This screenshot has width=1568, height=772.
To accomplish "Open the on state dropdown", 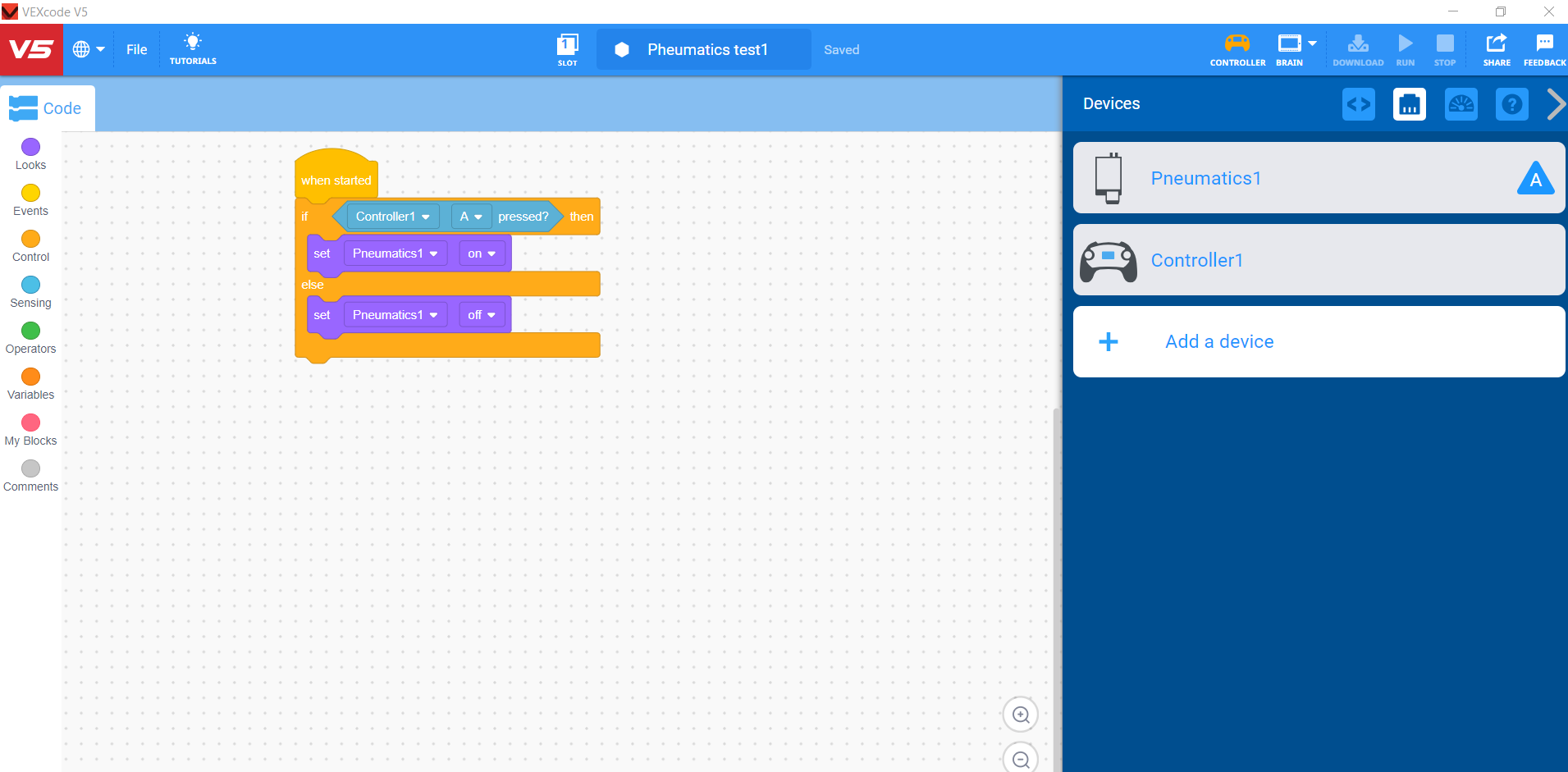I will coord(482,254).
